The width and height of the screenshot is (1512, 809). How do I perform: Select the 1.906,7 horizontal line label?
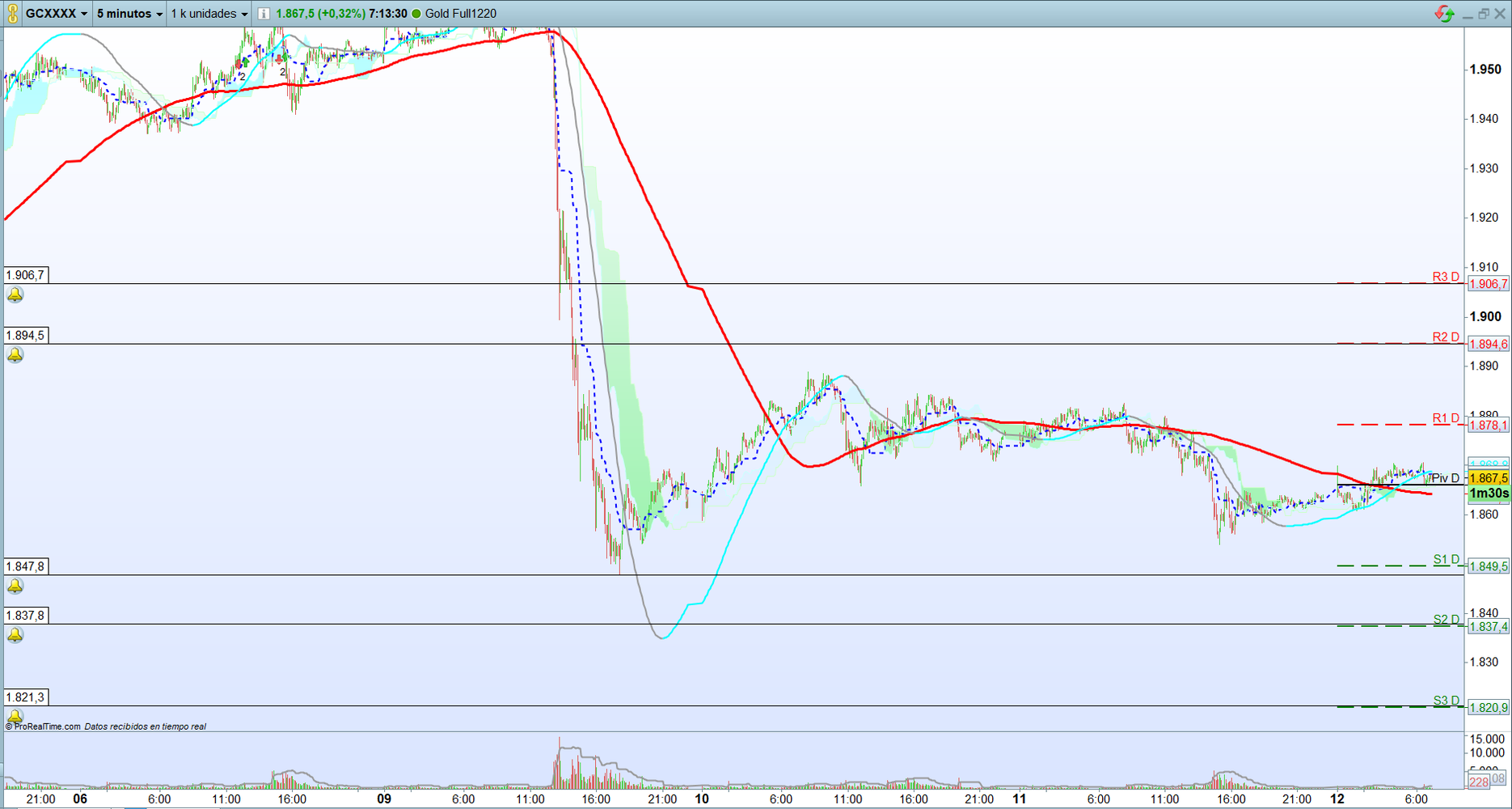(26, 275)
